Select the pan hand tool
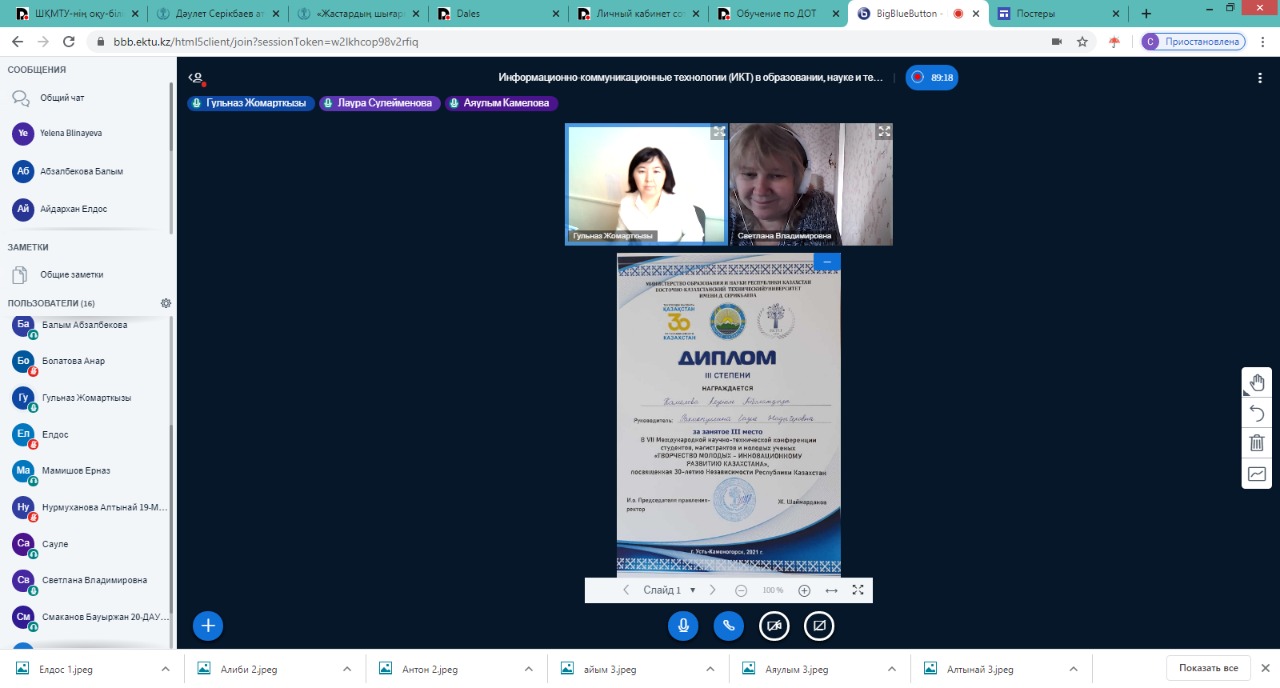1280x688 pixels. click(1257, 383)
